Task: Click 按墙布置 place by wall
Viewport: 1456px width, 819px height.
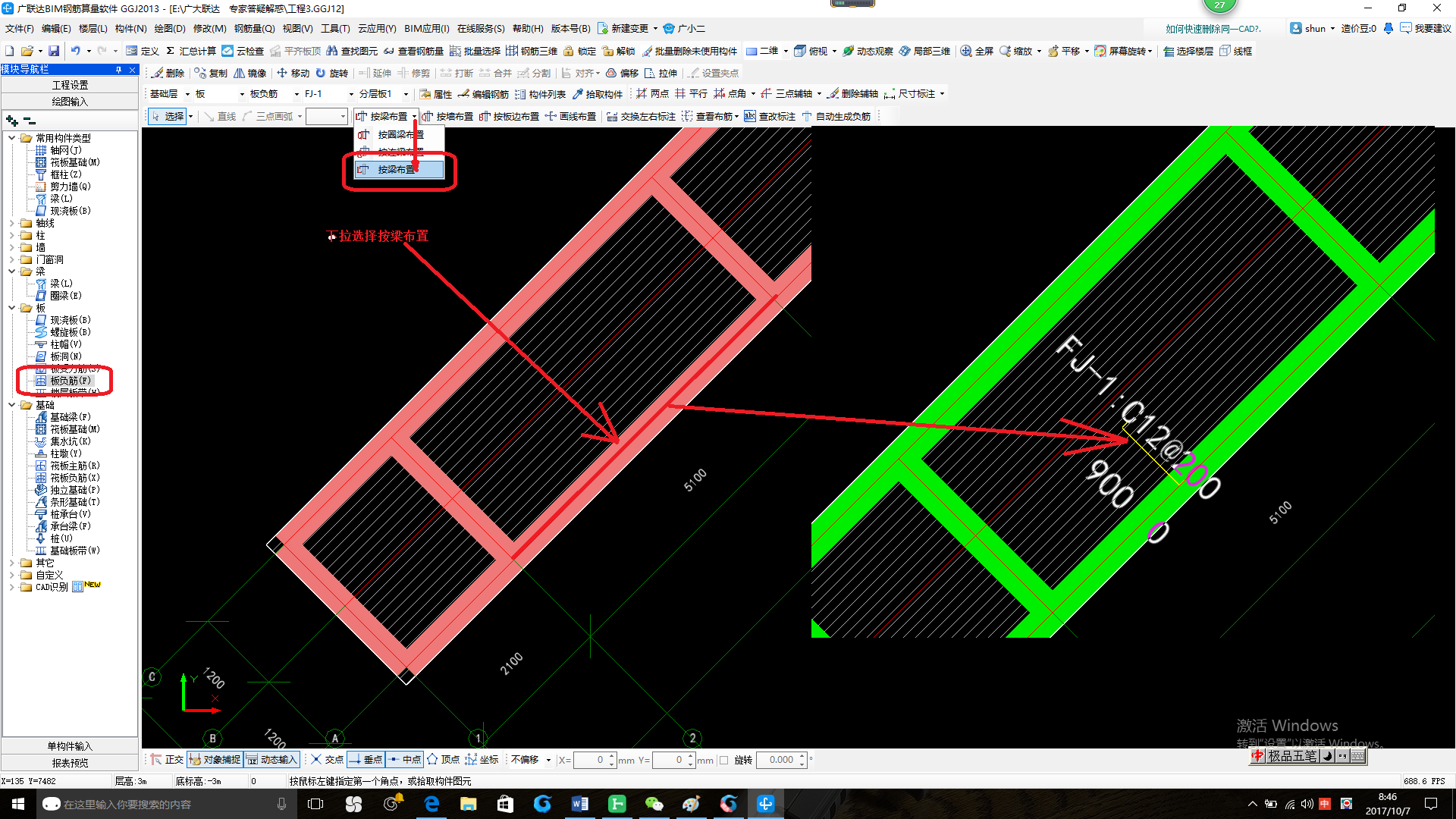Action: pos(447,116)
